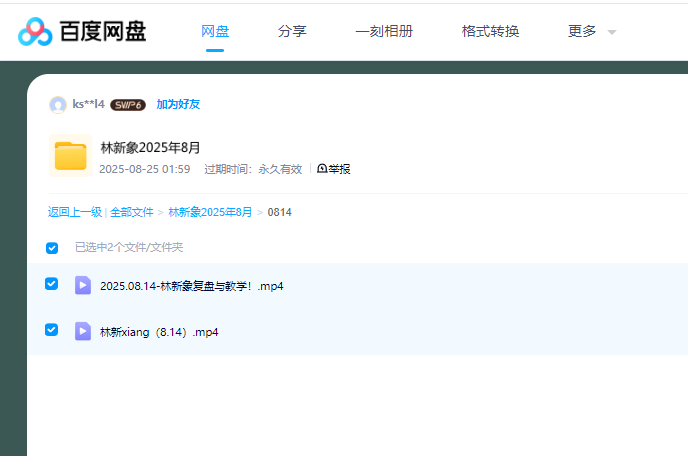Click the report (举报) icon
Viewport: 688px width, 456px height.
(x=322, y=169)
